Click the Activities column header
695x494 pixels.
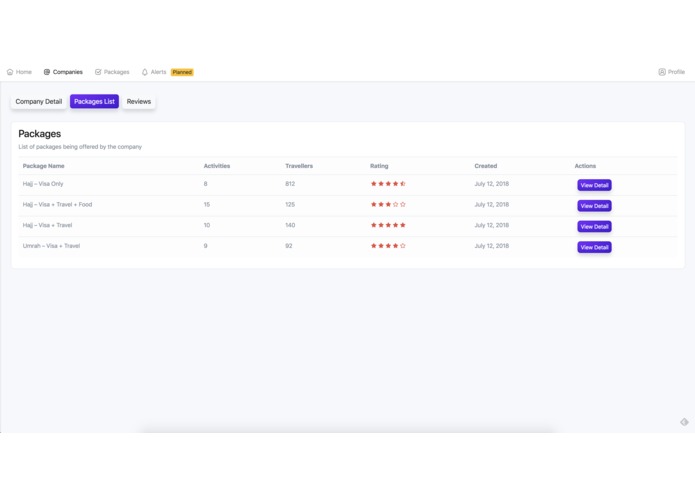217,166
